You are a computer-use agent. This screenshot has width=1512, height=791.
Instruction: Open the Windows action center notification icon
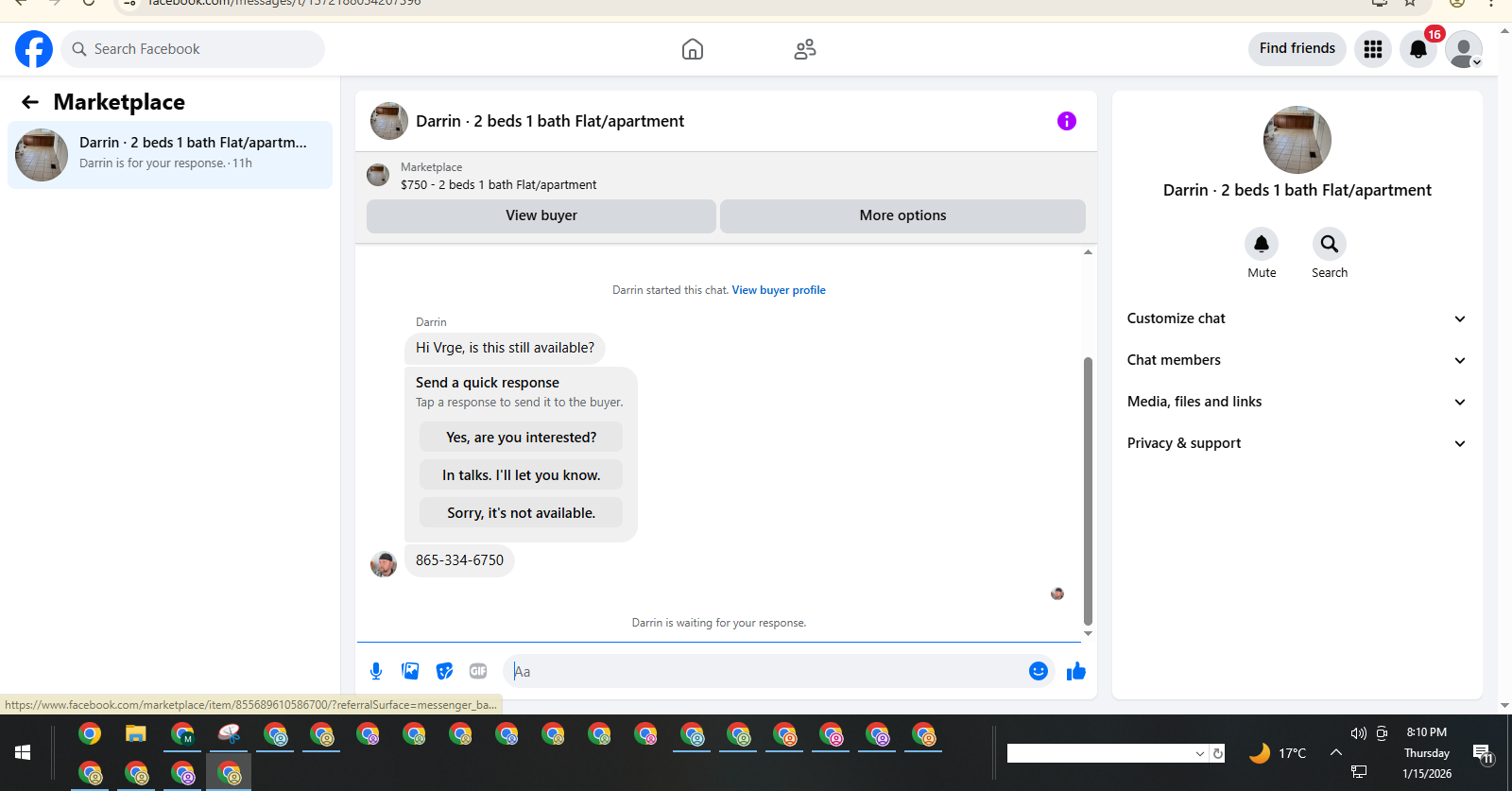pos(1482,753)
